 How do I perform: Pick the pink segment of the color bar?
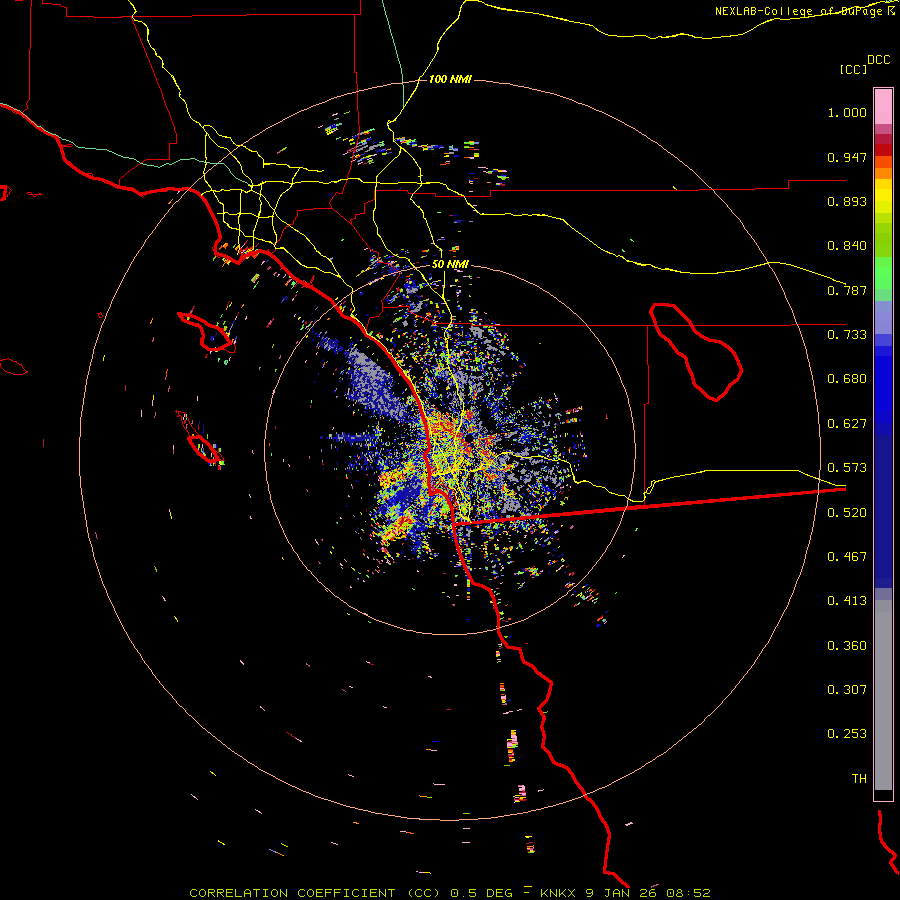click(x=883, y=107)
